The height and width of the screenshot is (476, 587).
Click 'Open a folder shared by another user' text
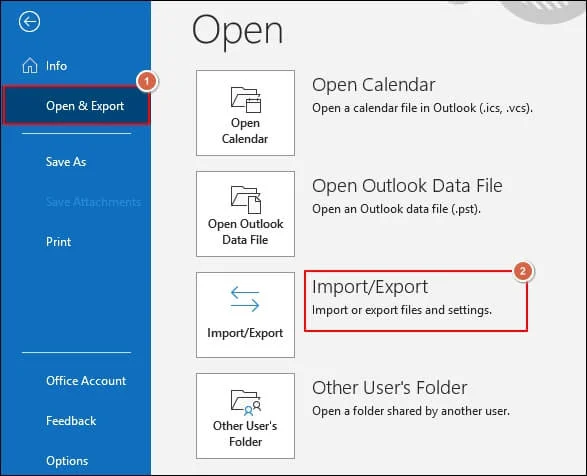pyautogui.click(x=411, y=411)
